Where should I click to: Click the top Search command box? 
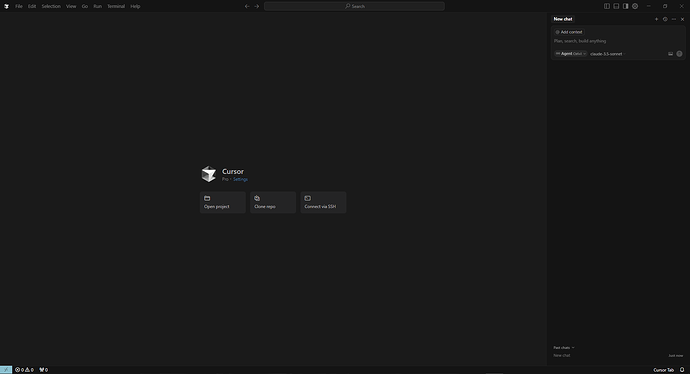pos(354,6)
